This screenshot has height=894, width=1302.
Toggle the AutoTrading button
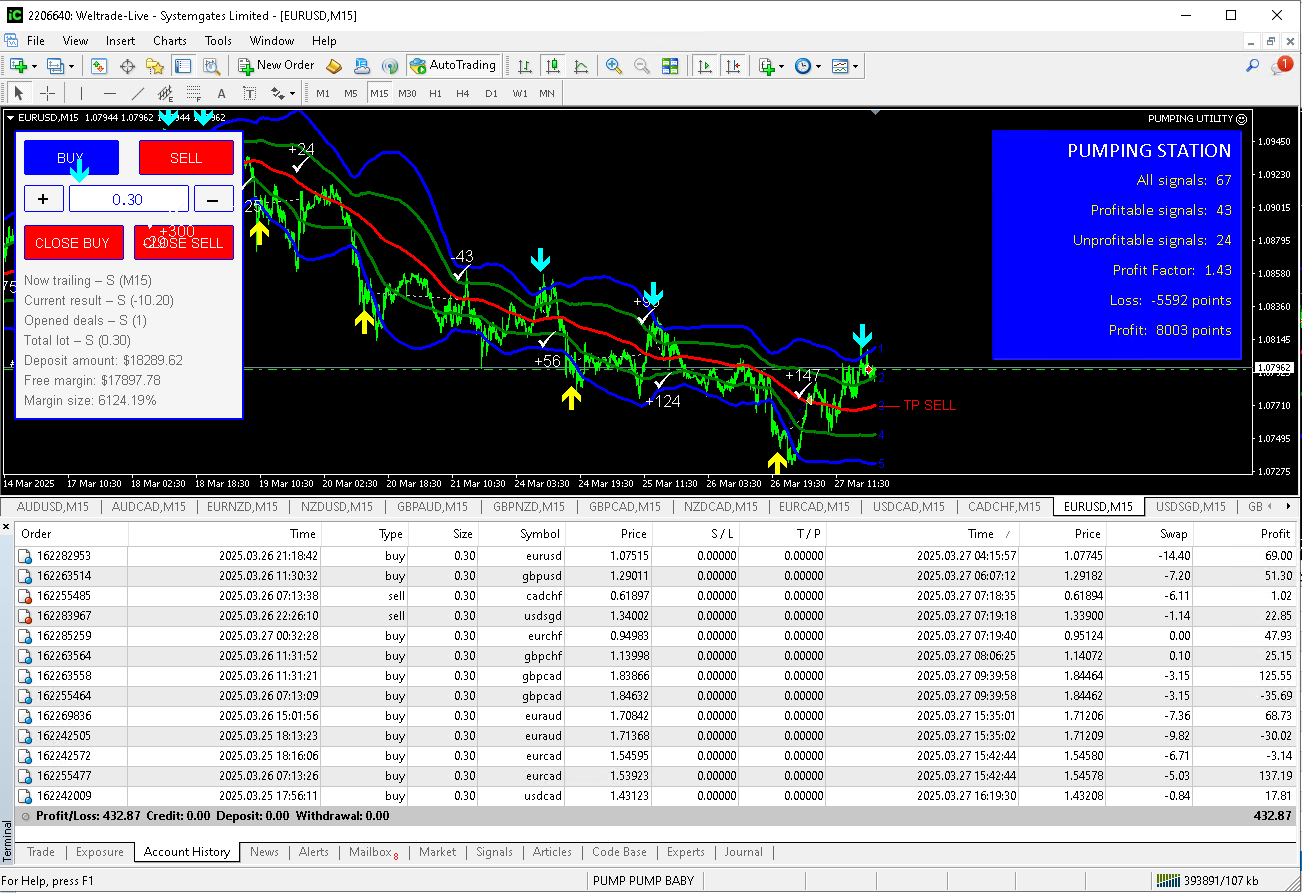point(453,66)
